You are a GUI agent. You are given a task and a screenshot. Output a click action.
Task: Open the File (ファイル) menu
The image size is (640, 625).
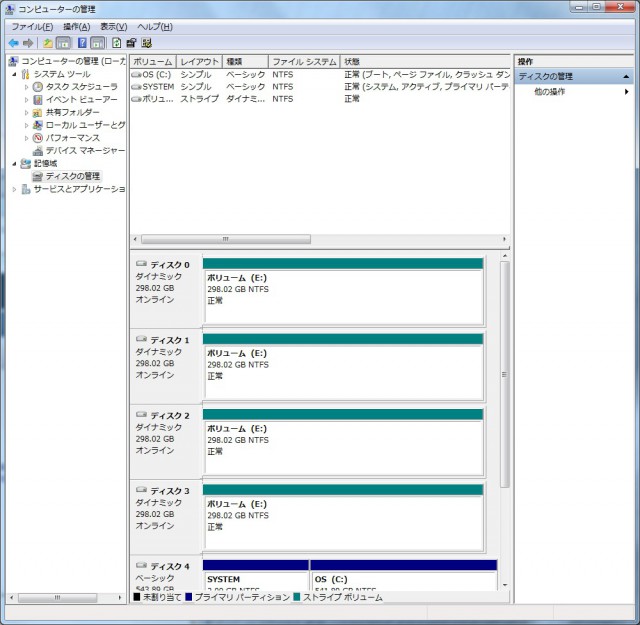pyautogui.click(x=31, y=26)
